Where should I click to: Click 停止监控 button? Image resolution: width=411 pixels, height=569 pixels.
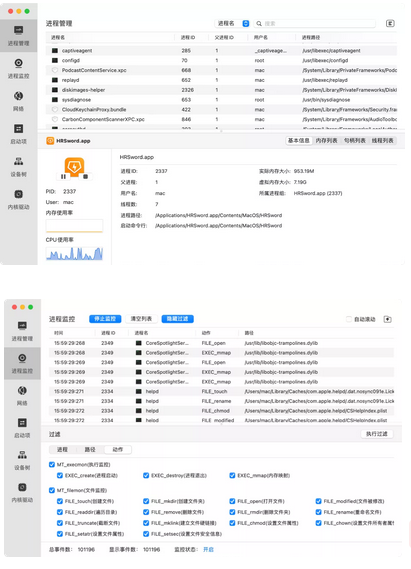[105, 319]
